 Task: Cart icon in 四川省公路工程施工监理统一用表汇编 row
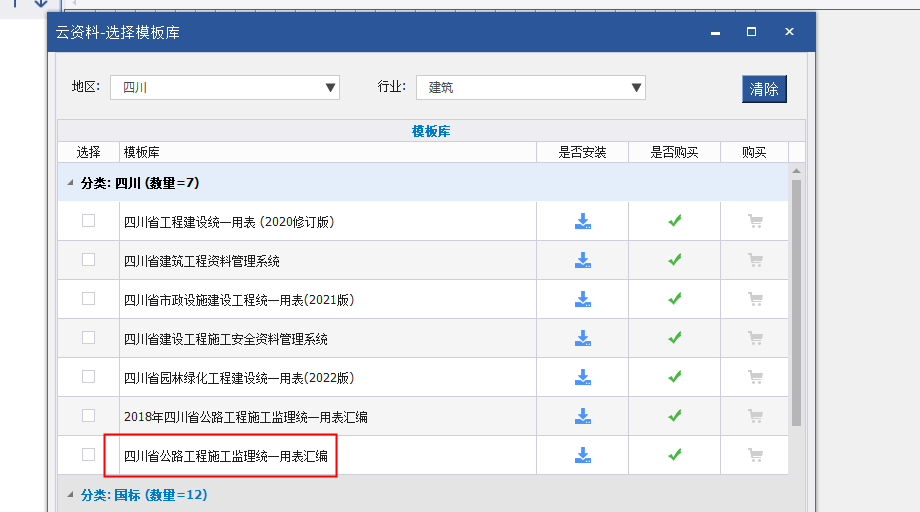(755, 455)
